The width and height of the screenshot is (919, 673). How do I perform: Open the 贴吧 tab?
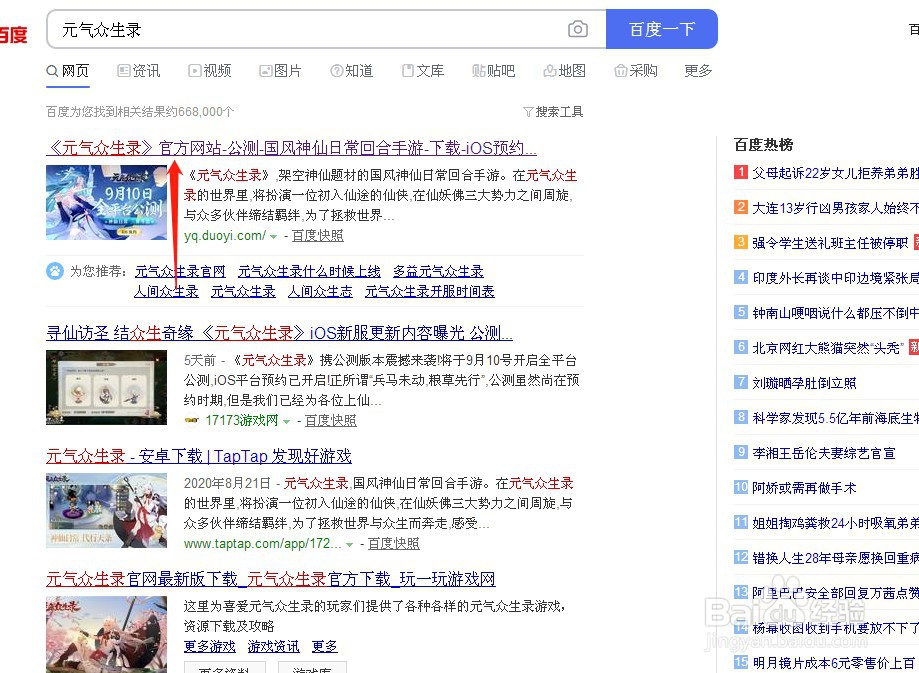point(493,71)
